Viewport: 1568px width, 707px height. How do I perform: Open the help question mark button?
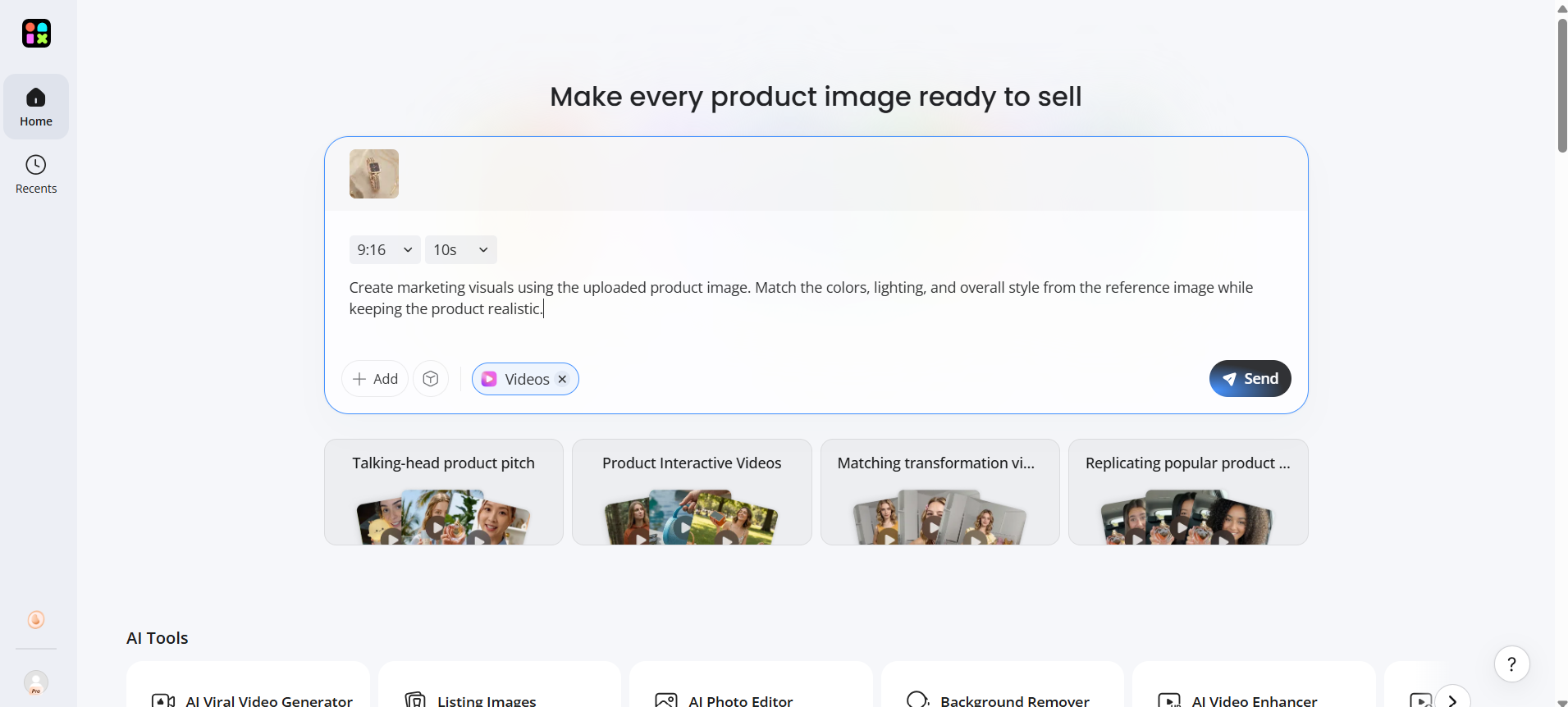point(1511,664)
